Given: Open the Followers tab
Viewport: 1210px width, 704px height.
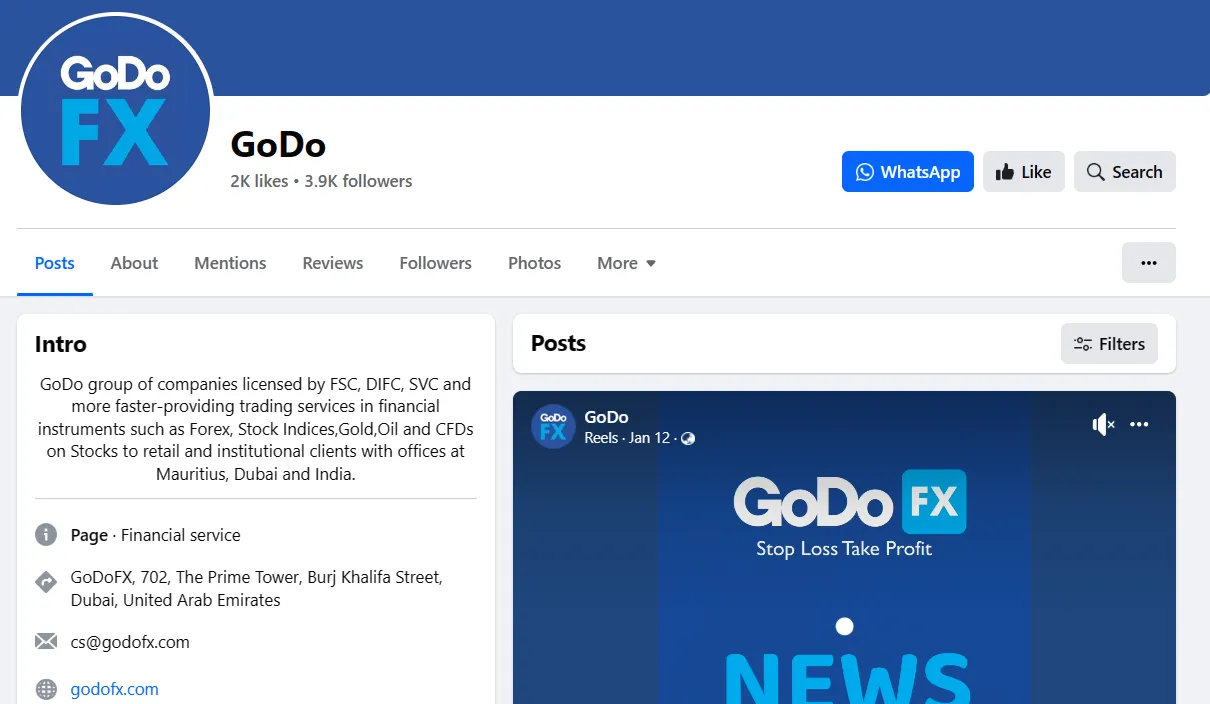Looking at the screenshot, I should pyautogui.click(x=435, y=263).
